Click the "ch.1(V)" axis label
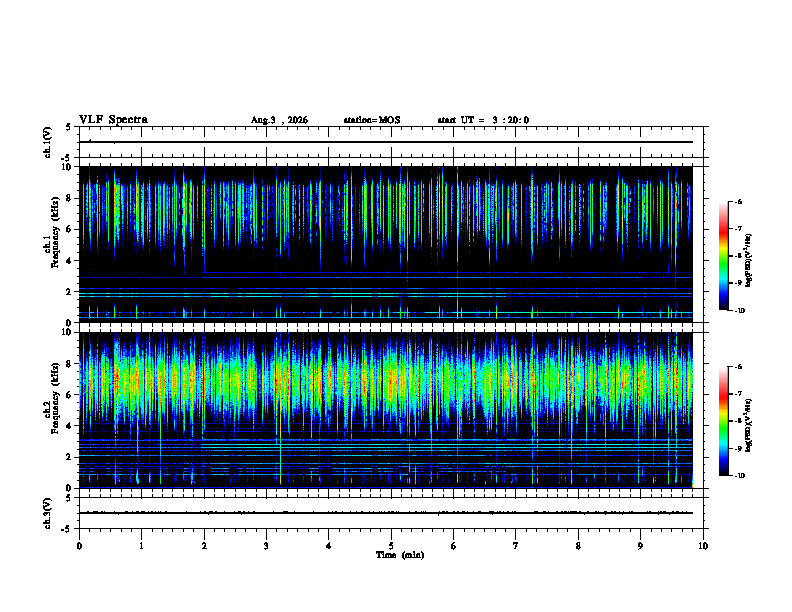792x612 pixels. point(47,142)
